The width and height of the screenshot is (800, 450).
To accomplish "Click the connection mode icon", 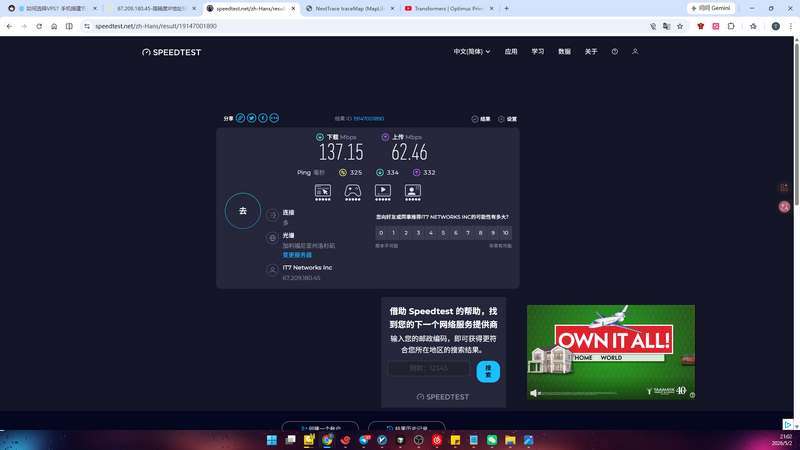I will click(272, 215).
